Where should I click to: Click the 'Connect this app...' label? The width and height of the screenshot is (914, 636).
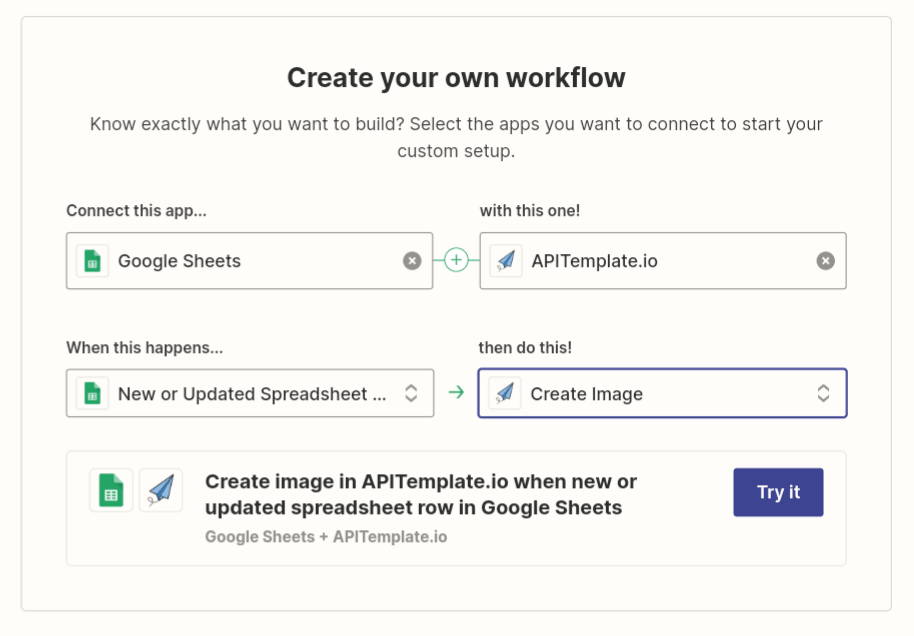click(x=136, y=210)
